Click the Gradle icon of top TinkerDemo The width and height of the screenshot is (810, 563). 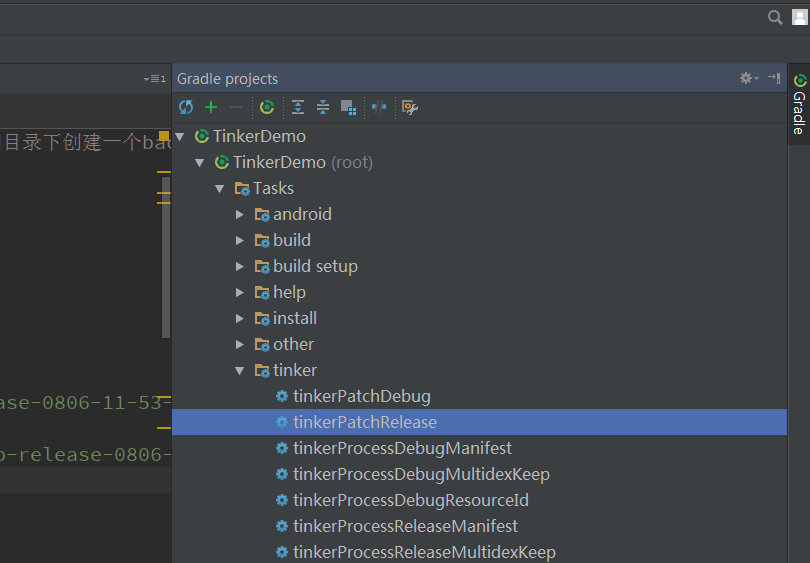pyautogui.click(x=201, y=136)
